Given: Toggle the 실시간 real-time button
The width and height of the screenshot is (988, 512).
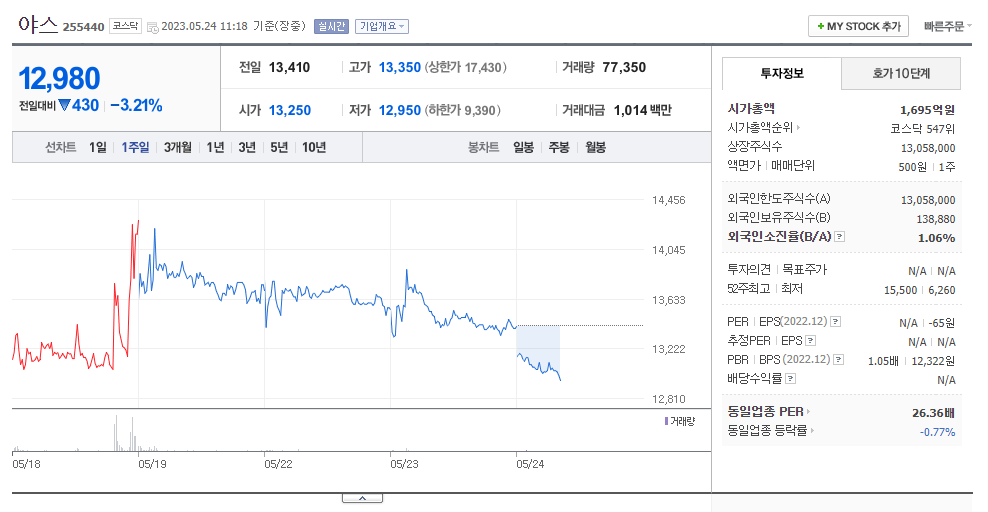Looking at the screenshot, I should click(x=331, y=26).
